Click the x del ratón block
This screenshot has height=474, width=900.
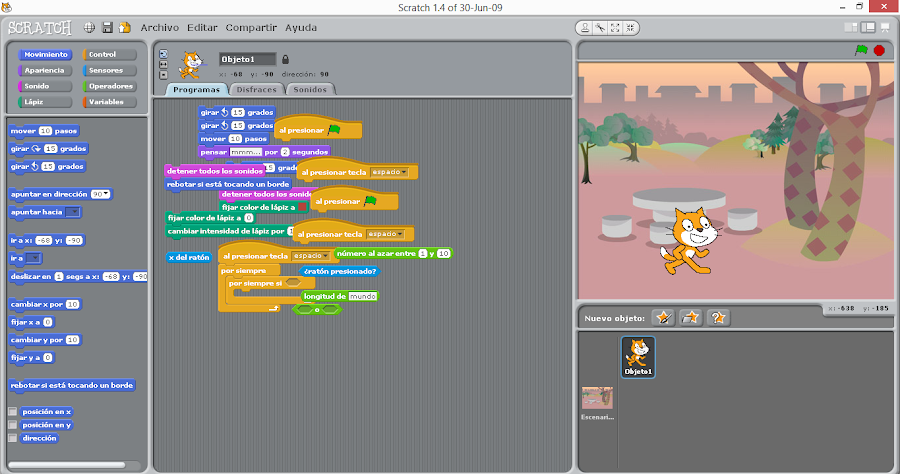(189, 258)
